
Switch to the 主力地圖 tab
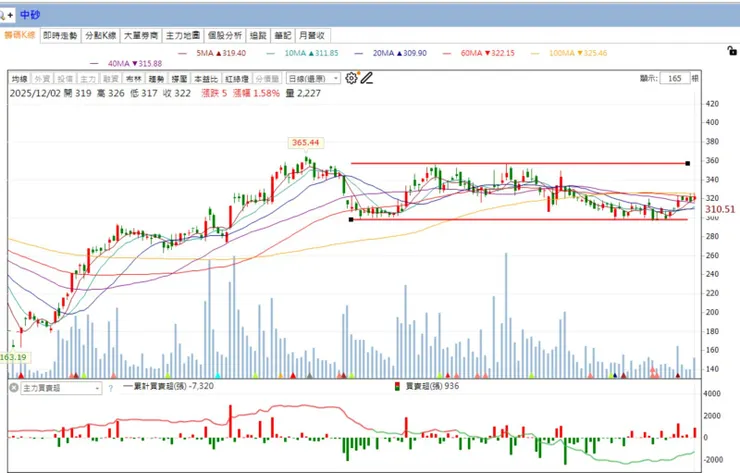click(183, 35)
